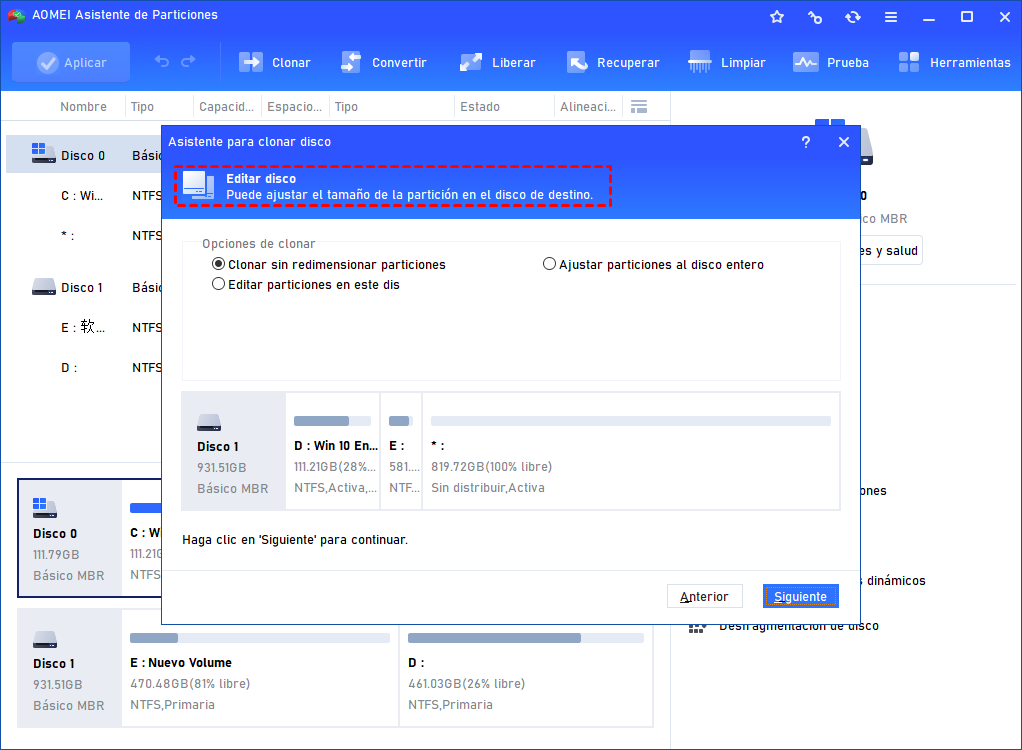Open the Prueba test tool
The image size is (1022, 750).
832,62
